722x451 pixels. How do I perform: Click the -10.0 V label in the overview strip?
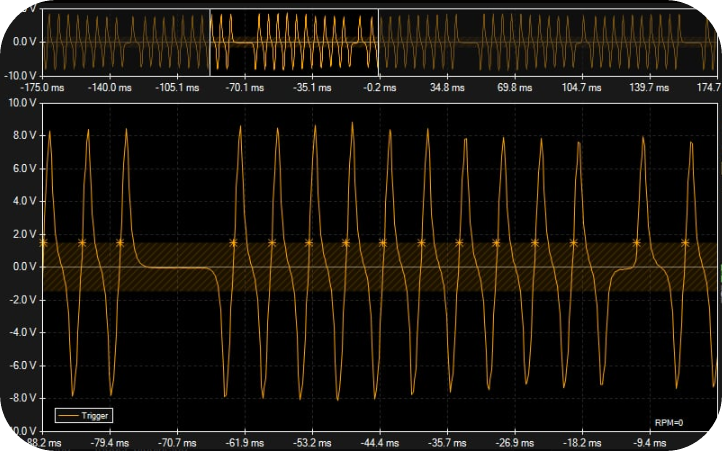coord(22,76)
